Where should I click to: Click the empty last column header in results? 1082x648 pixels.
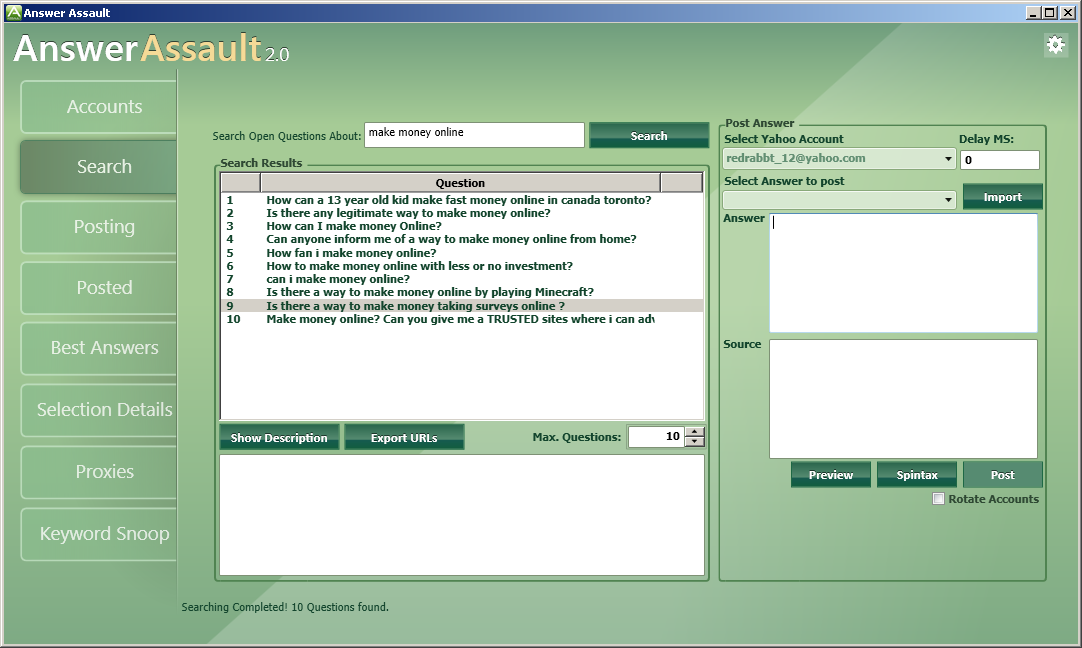[x=682, y=183]
